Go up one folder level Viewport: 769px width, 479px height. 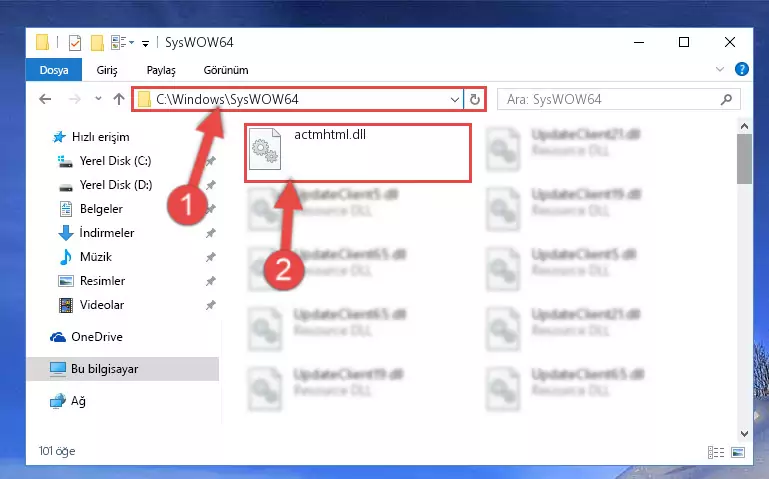(119, 99)
